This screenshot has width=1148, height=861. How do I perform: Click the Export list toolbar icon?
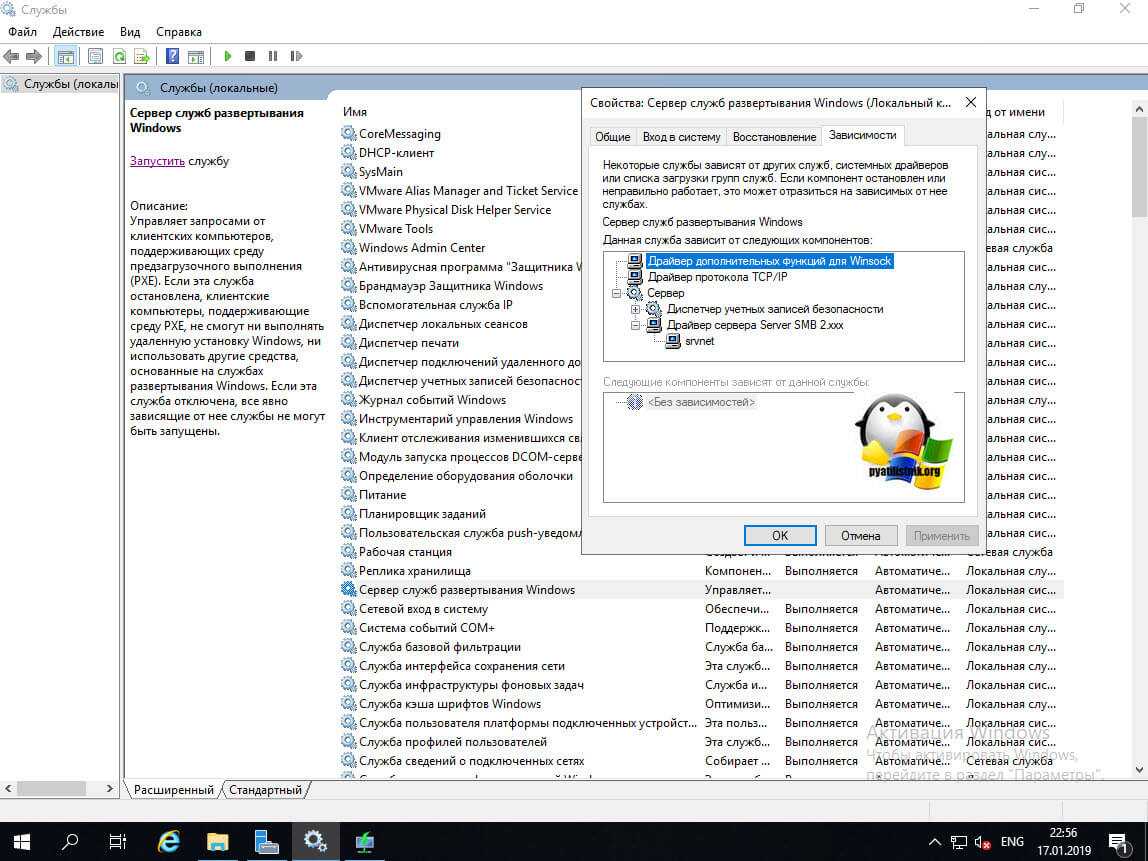[142, 57]
